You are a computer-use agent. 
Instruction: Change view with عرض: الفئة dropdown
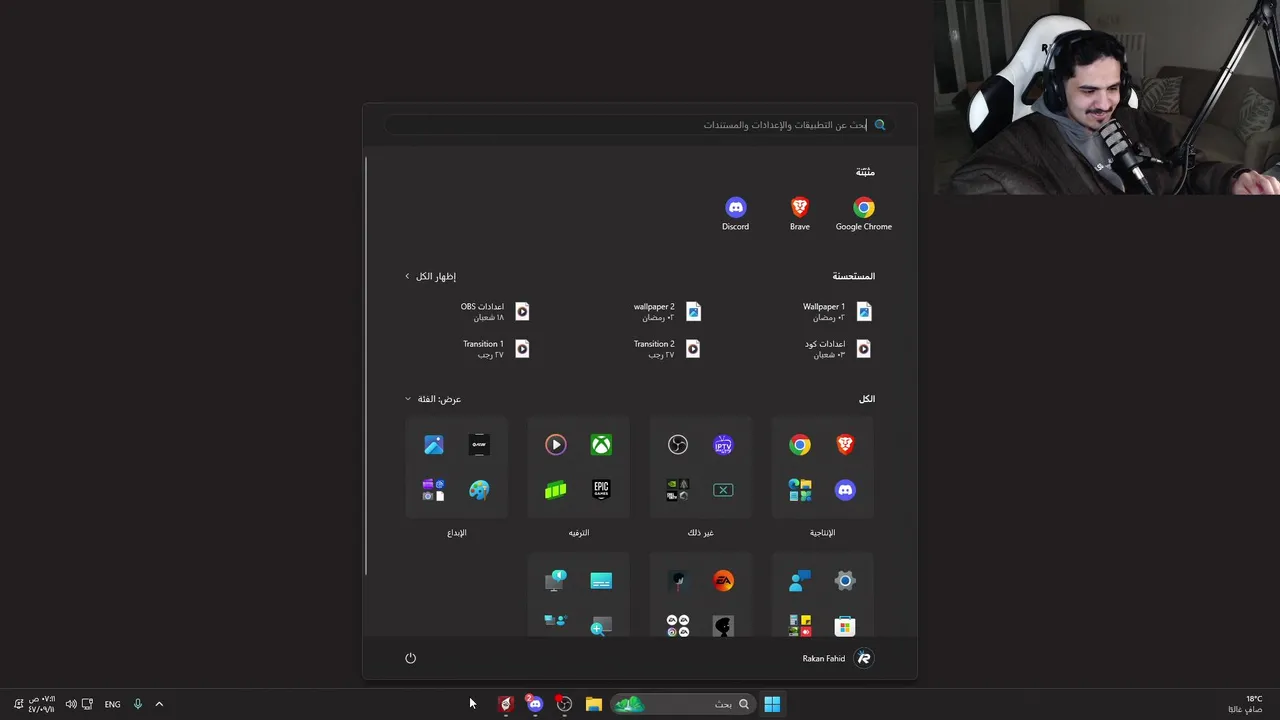(x=433, y=399)
